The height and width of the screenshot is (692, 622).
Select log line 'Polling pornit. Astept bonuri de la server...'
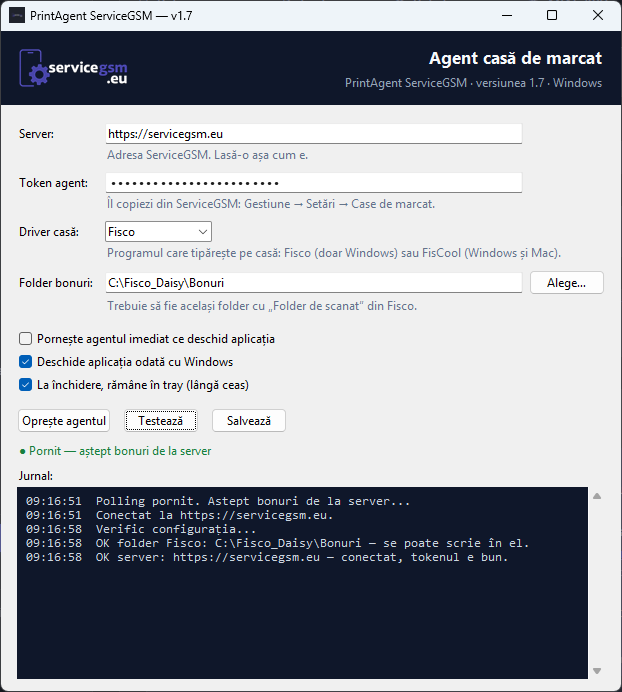tap(253, 501)
